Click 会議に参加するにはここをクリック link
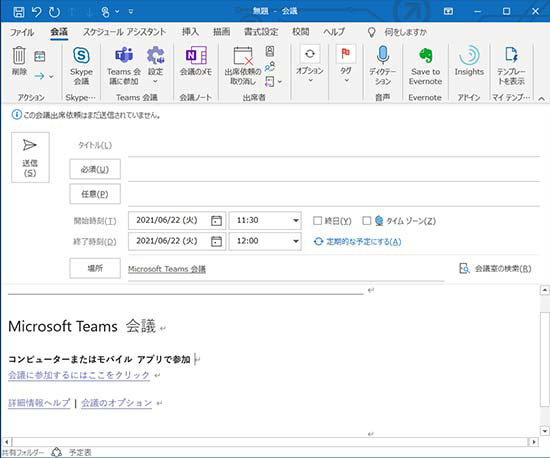550x458 pixels. (79, 375)
